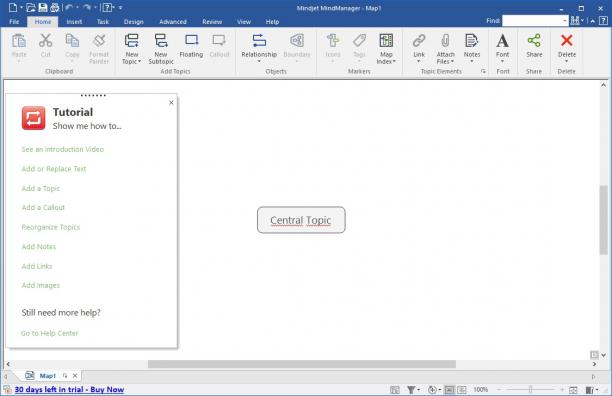Click 'Add a Topic' tutorial link
Viewport: 612px width, 396px height.
[41, 188]
